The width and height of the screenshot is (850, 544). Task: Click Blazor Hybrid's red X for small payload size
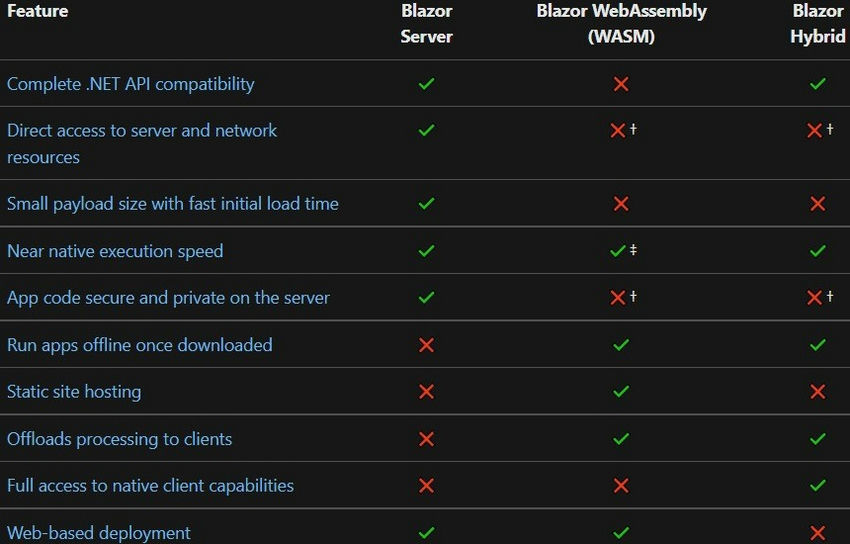coord(818,204)
